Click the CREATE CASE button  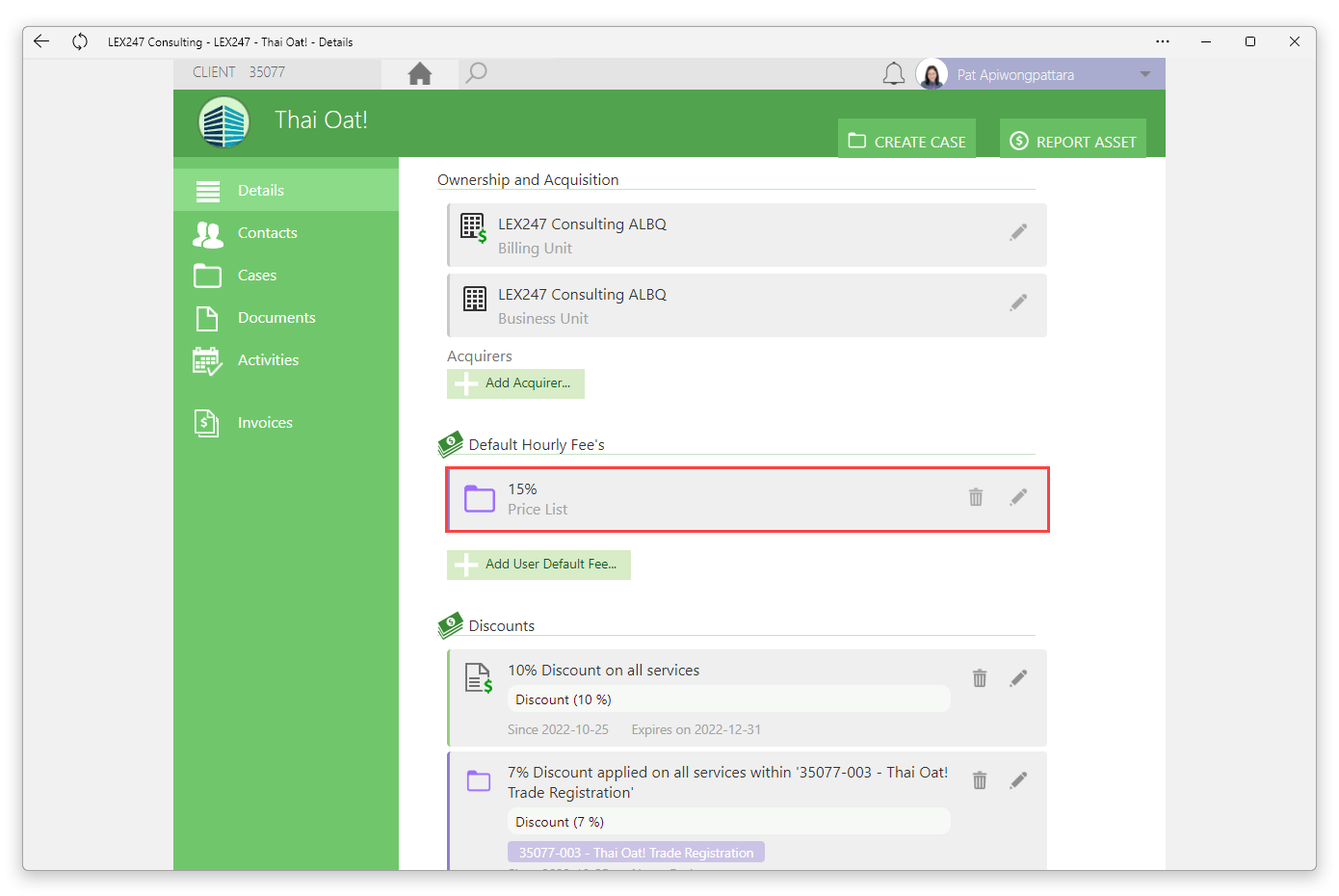tap(906, 139)
